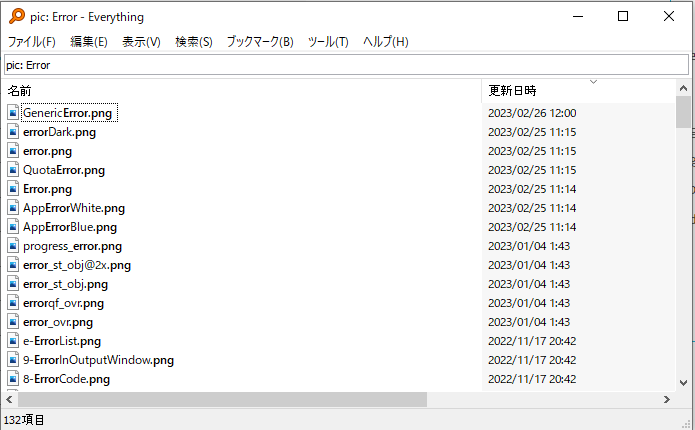Click the horizontal scrollbar thumb

(222, 399)
